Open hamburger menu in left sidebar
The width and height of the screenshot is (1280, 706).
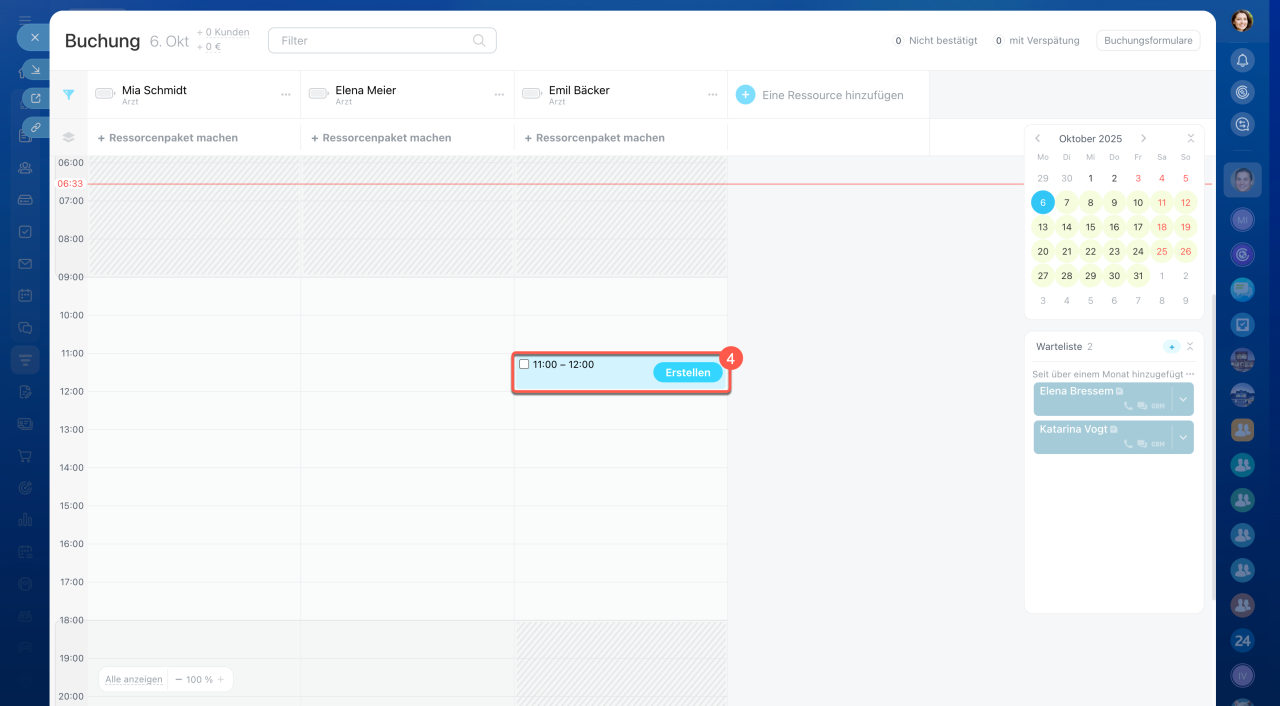[x=25, y=20]
